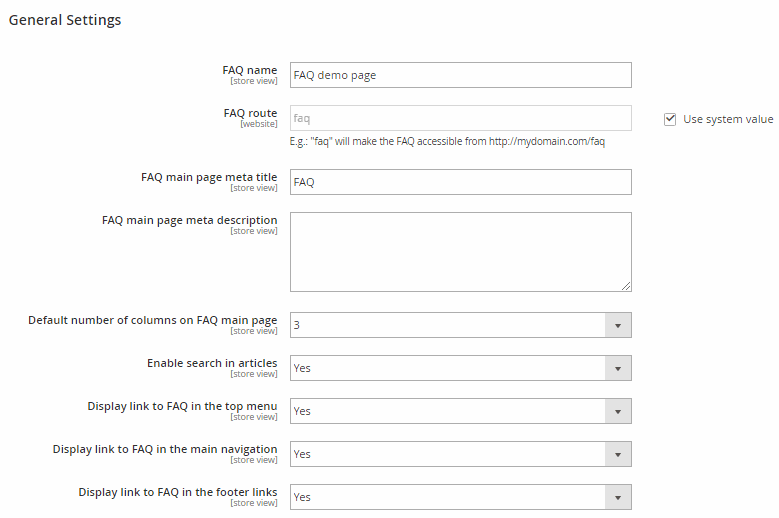Expand the main navigation FAQ link dropdown
The height and width of the screenshot is (518, 779).
coord(460,454)
